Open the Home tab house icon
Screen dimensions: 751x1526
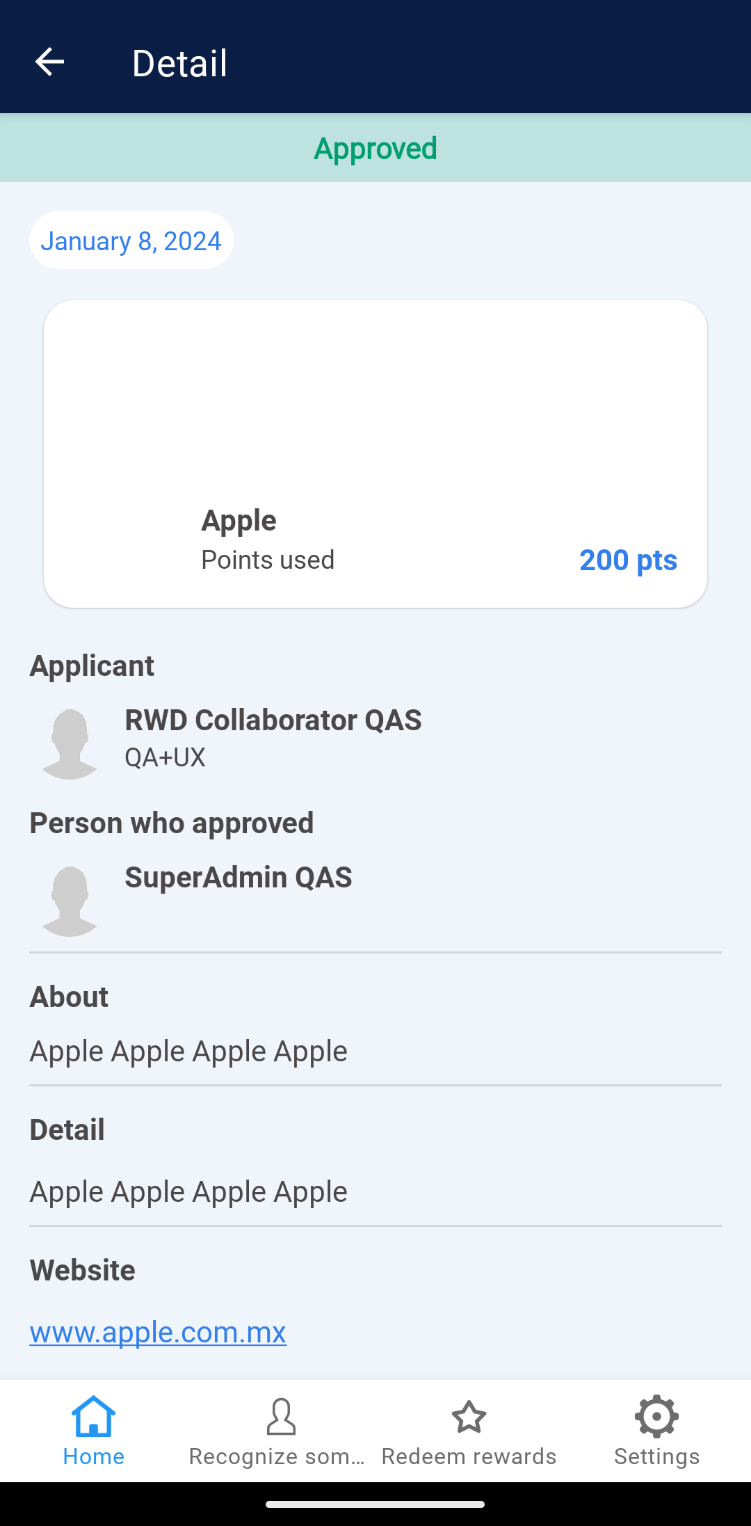[x=93, y=1416]
